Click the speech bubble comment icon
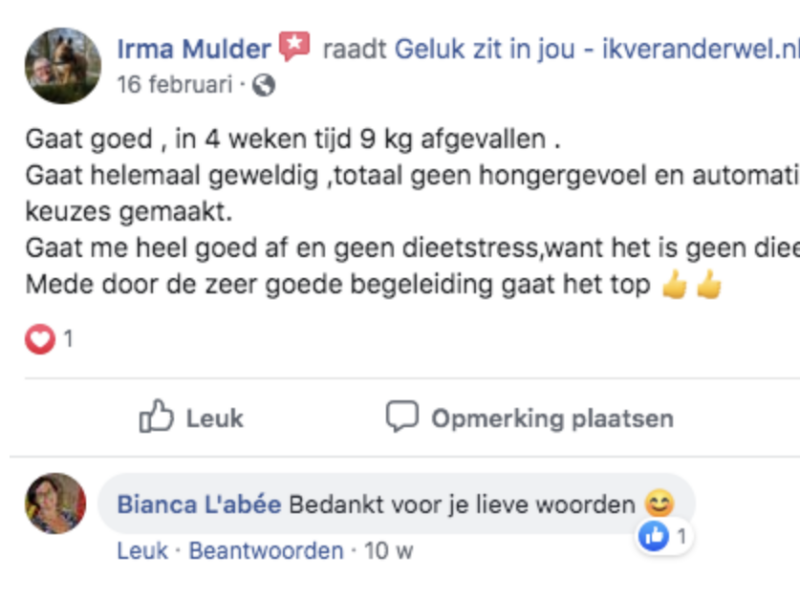The width and height of the screenshot is (800, 600). click(402, 416)
